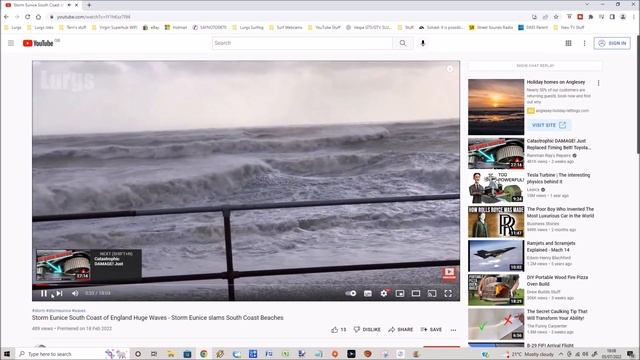Click the channel watermark in video corner

(x=449, y=273)
